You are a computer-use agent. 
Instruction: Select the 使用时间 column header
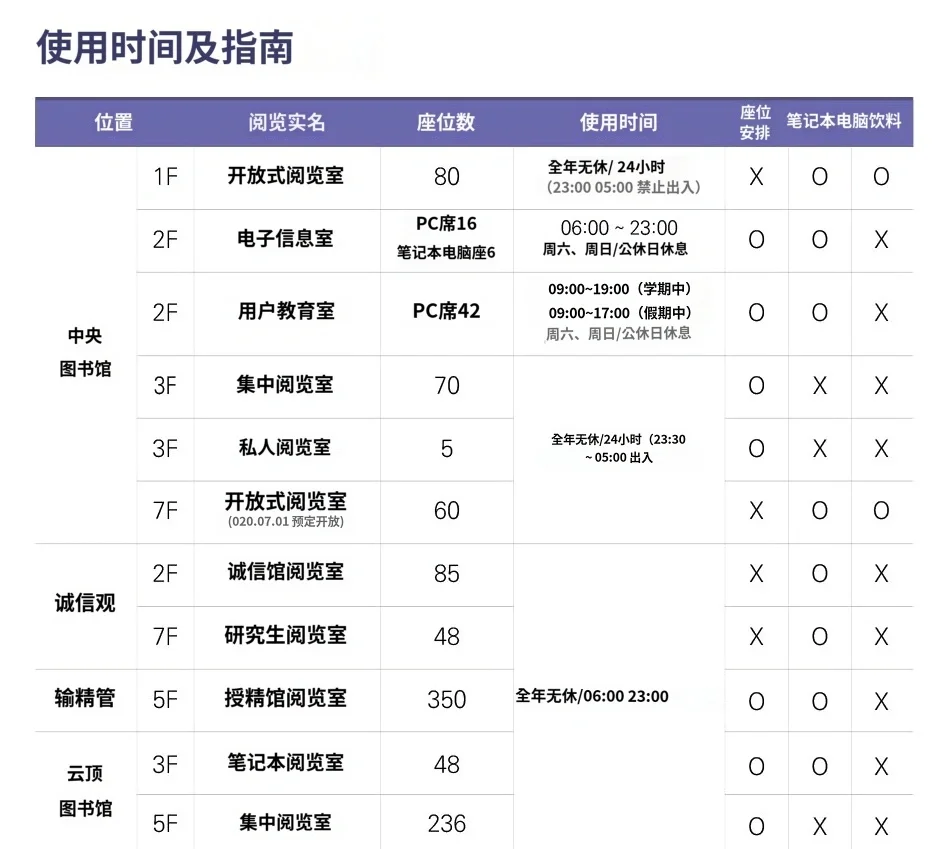coord(617,121)
